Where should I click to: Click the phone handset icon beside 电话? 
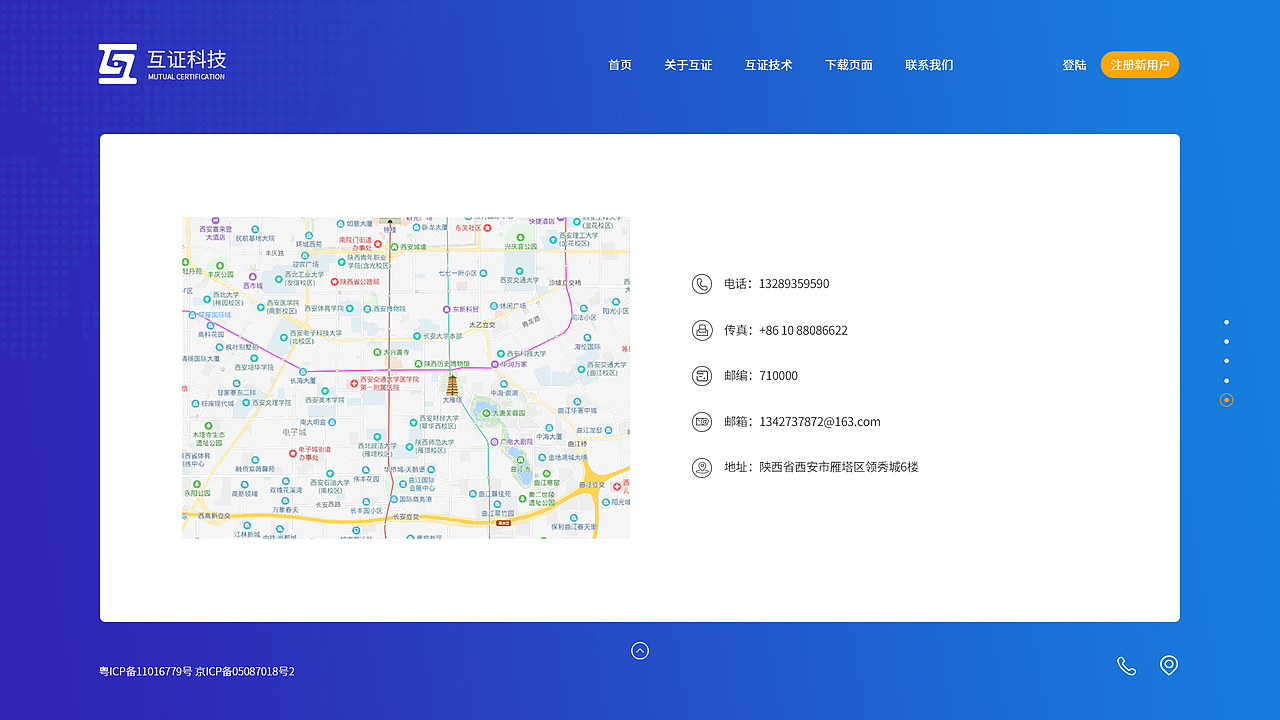tap(701, 284)
